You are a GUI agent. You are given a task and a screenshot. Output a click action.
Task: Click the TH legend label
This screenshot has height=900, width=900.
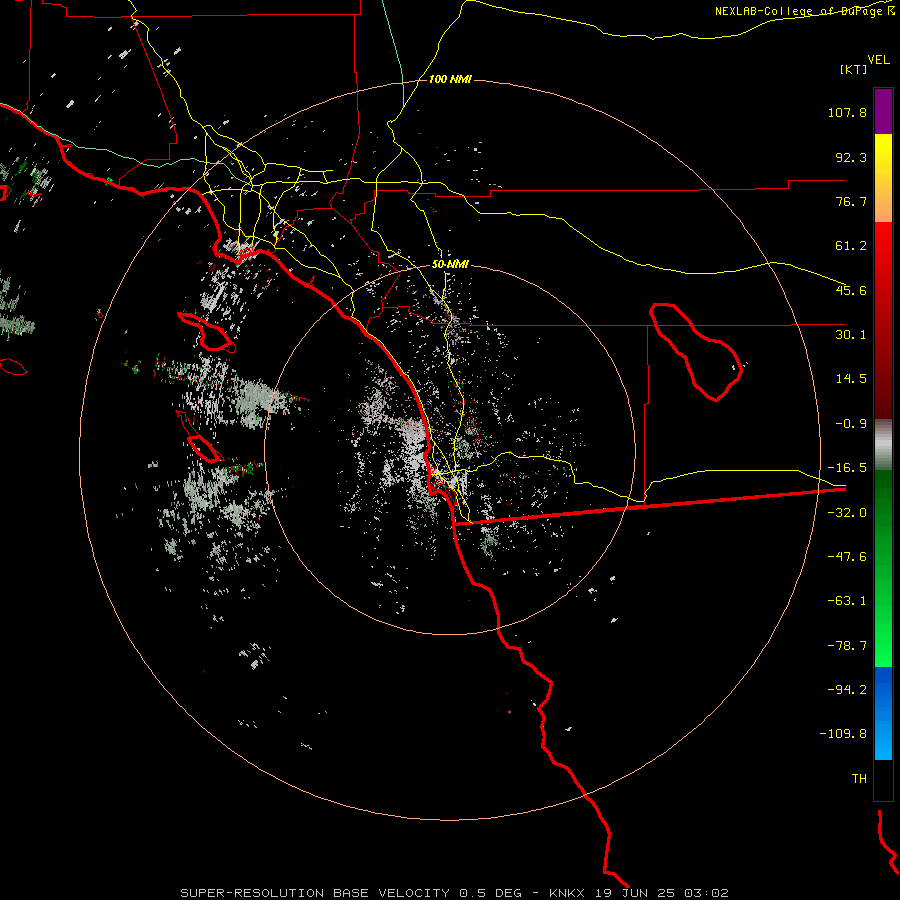pos(859,779)
